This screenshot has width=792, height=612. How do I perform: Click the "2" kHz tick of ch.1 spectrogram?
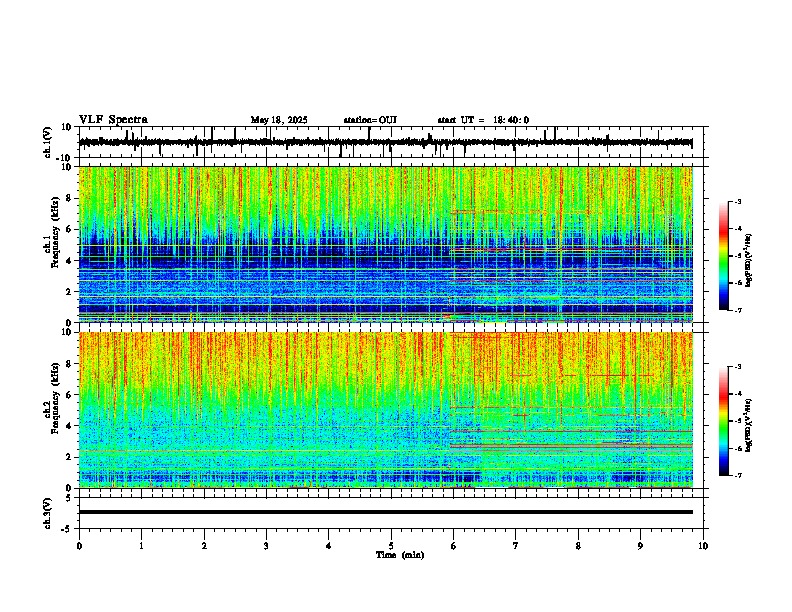pos(70,291)
